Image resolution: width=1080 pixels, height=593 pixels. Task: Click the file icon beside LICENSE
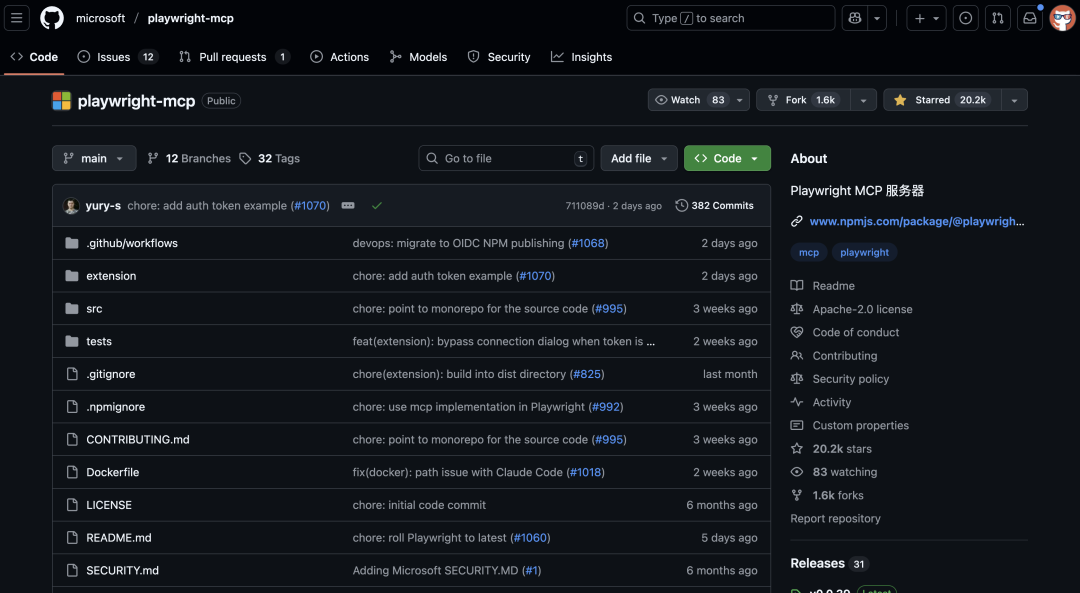click(x=72, y=505)
